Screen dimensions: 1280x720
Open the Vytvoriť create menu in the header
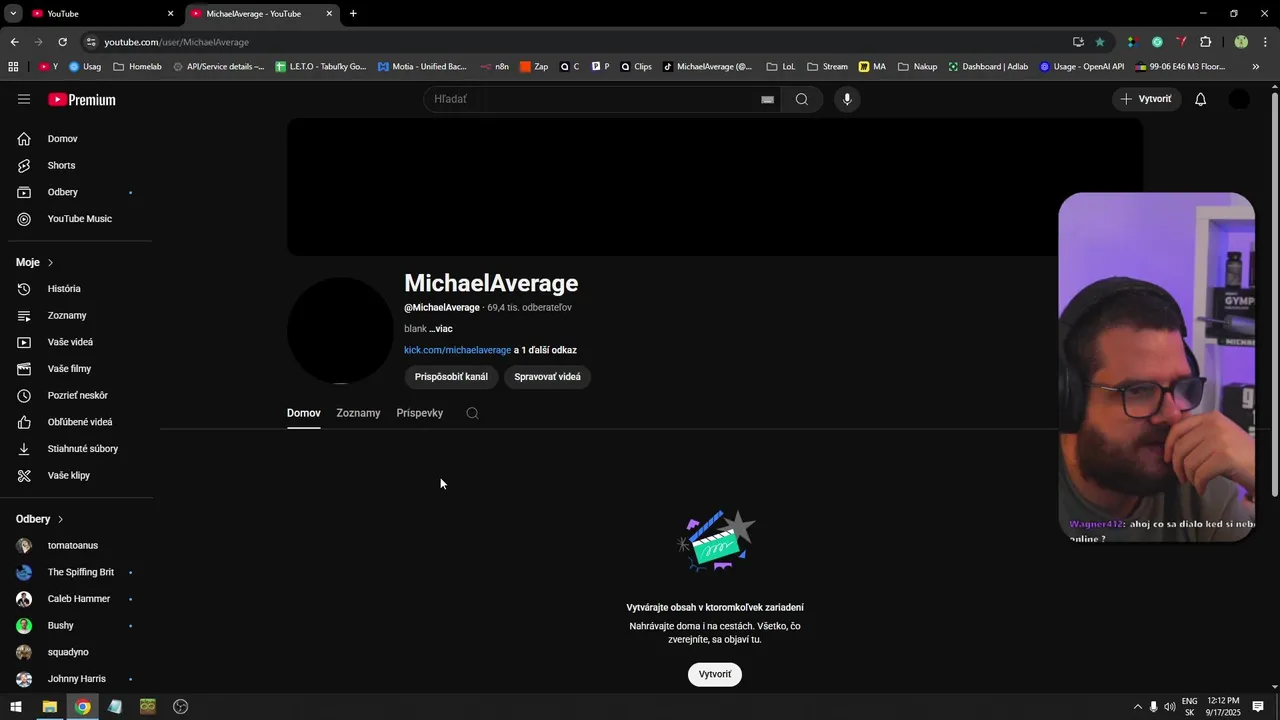1147,99
